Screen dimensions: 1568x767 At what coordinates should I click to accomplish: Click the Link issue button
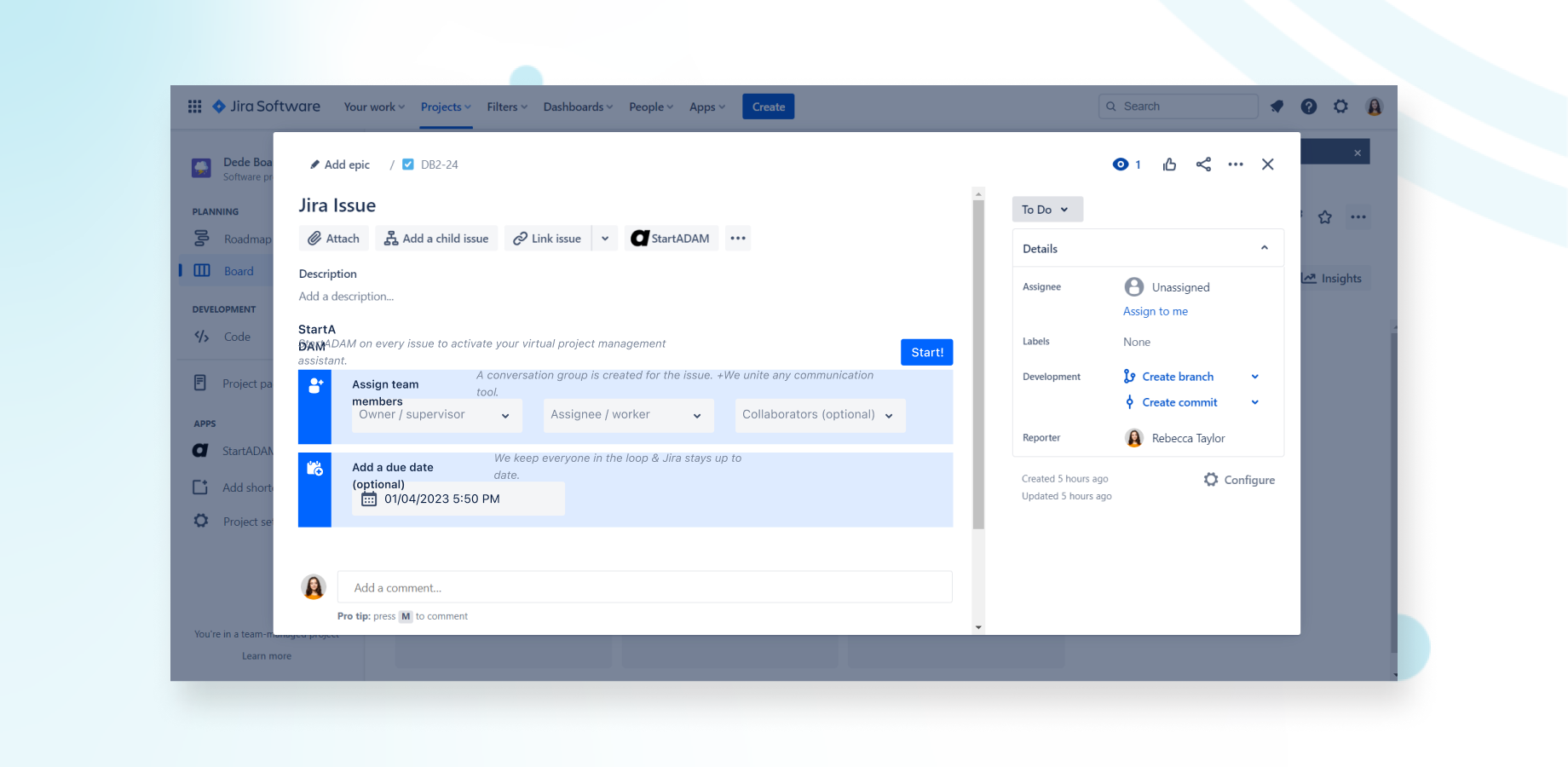(x=547, y=239)
